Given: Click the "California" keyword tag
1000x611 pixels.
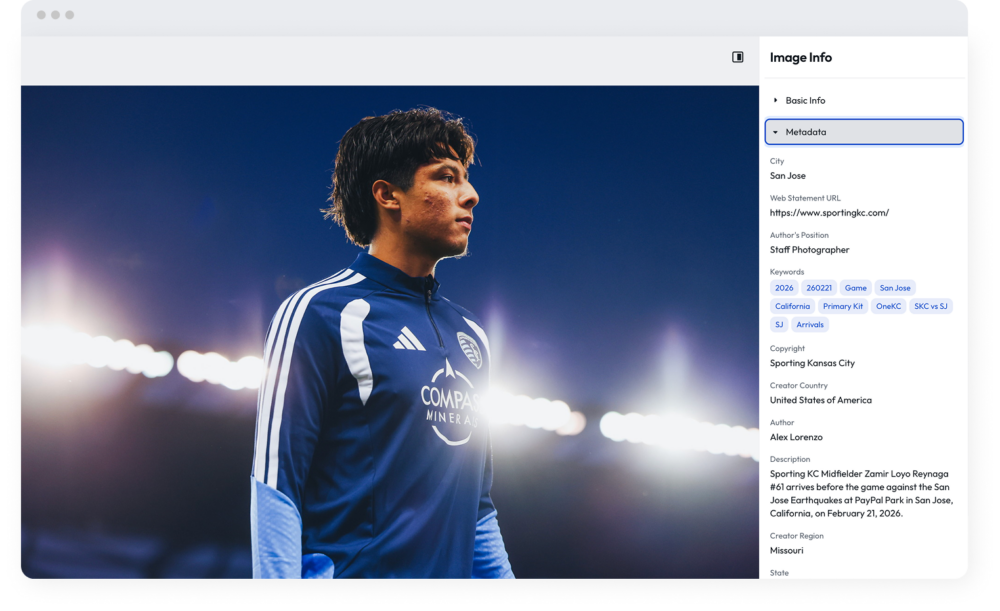Looking at the screenshot, I should click(x=792, y=306).
